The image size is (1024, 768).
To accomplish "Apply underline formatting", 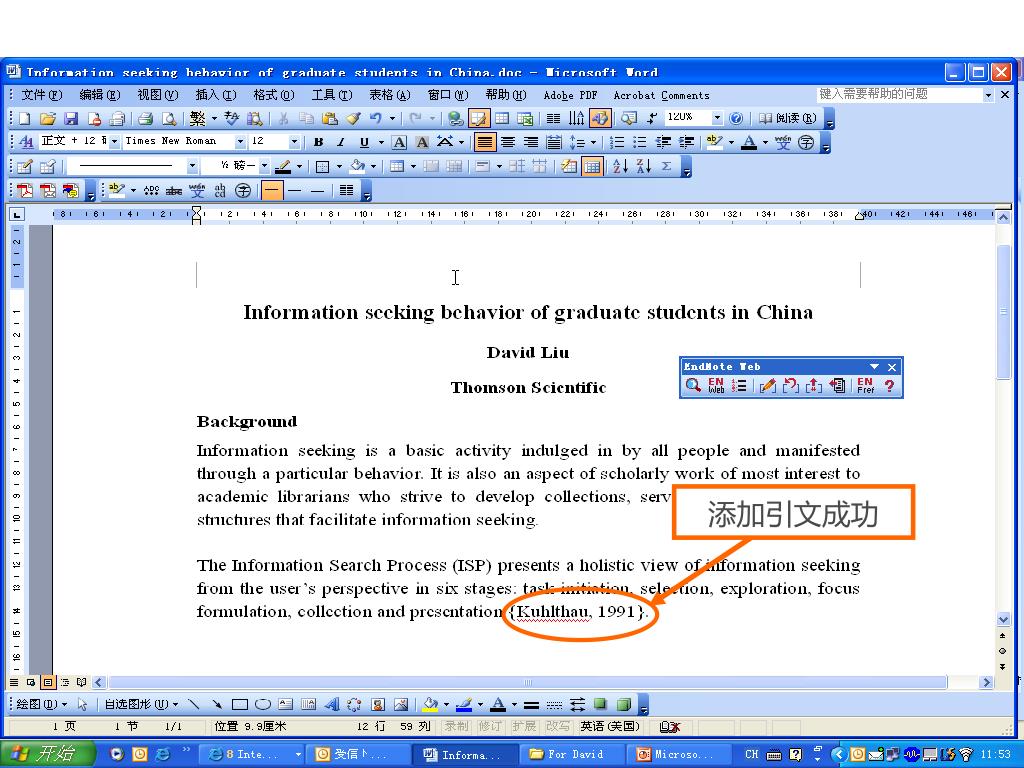I will tap(364, 142).
